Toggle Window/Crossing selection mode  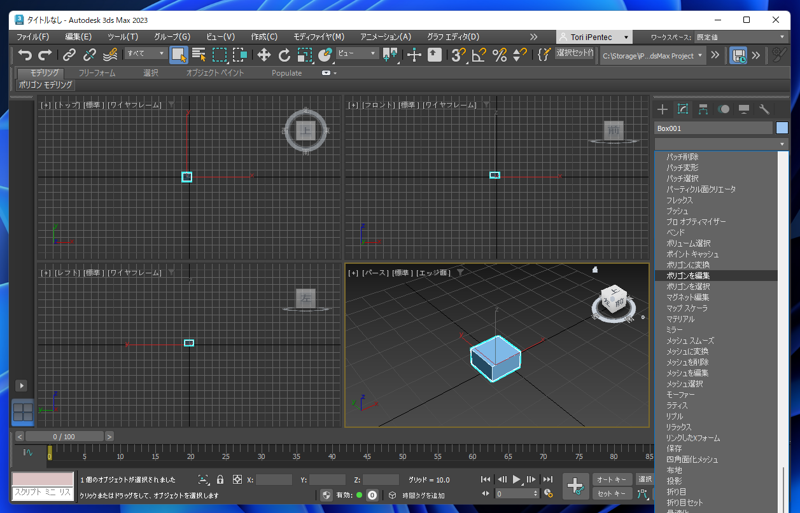(x=240, y=55)
